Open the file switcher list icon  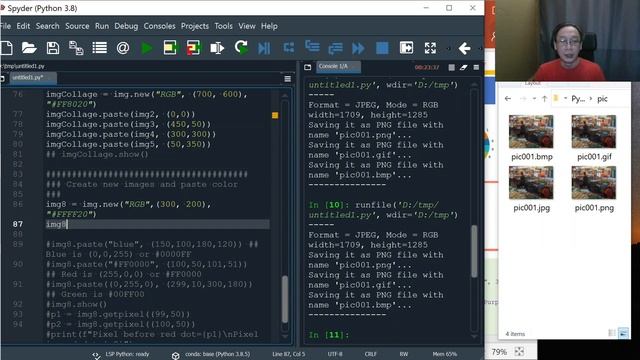(100, 48)
